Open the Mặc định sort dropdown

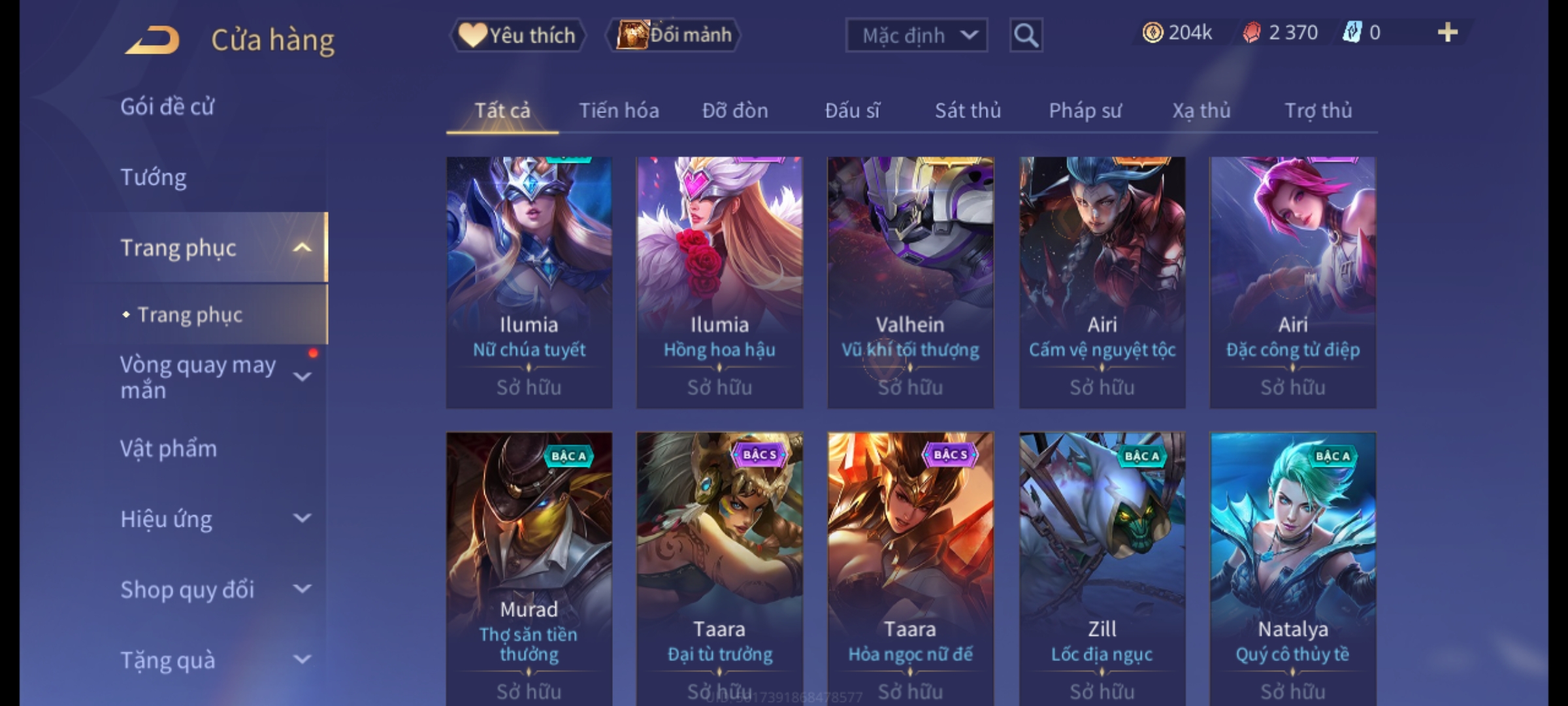(916, 35)
